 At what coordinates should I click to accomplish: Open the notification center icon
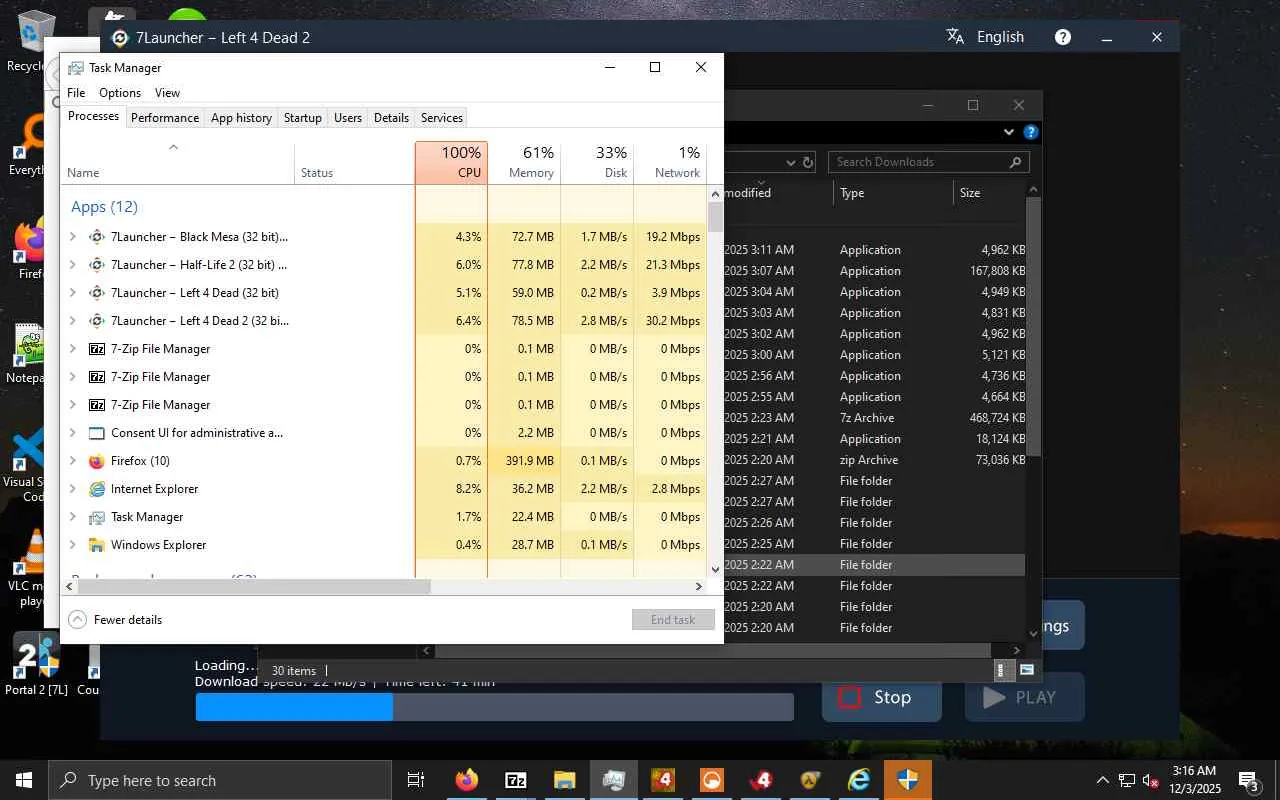pyautogui.click(x=1248, y=780)
